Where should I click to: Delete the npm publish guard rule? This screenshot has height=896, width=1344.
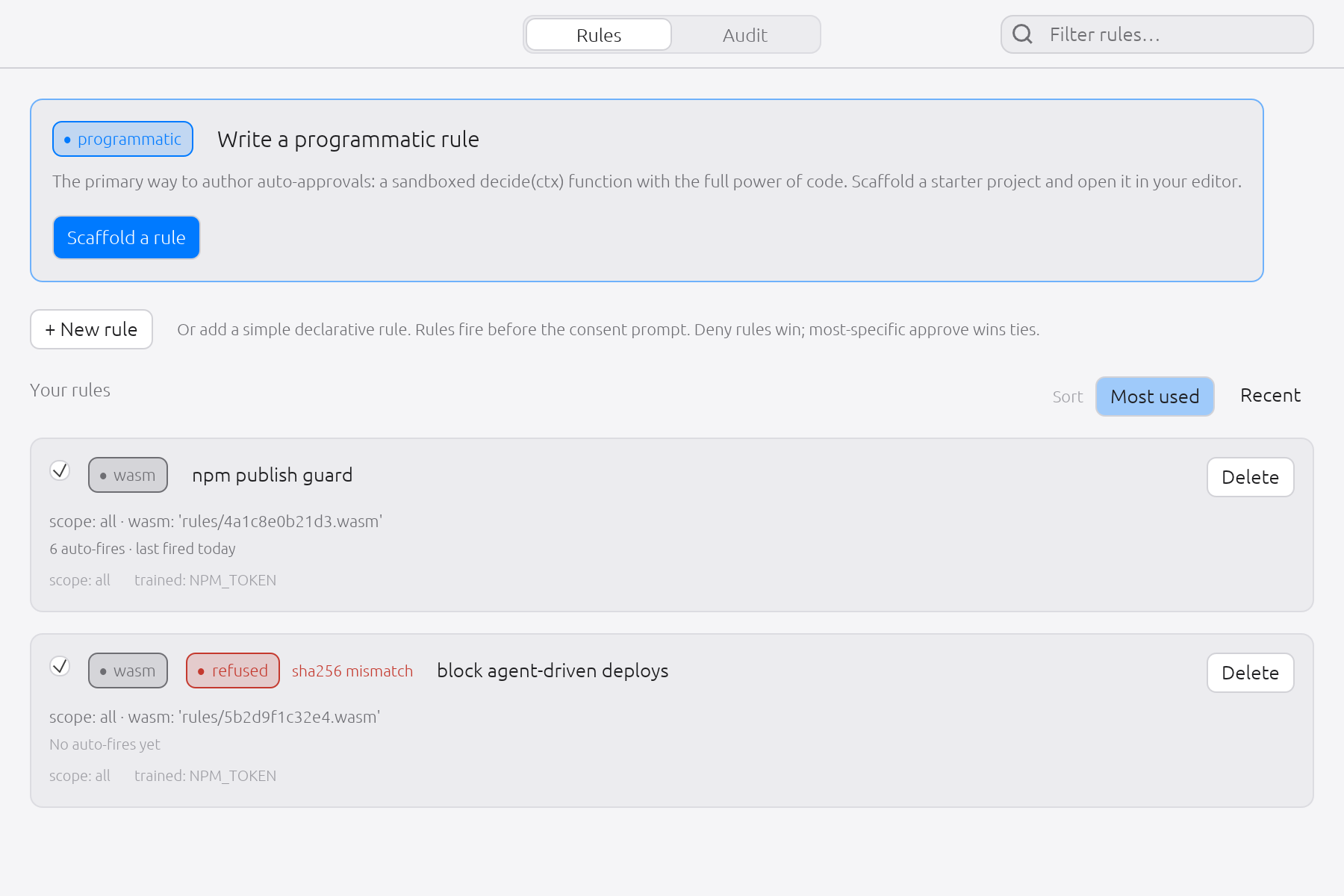(1250, 477)
